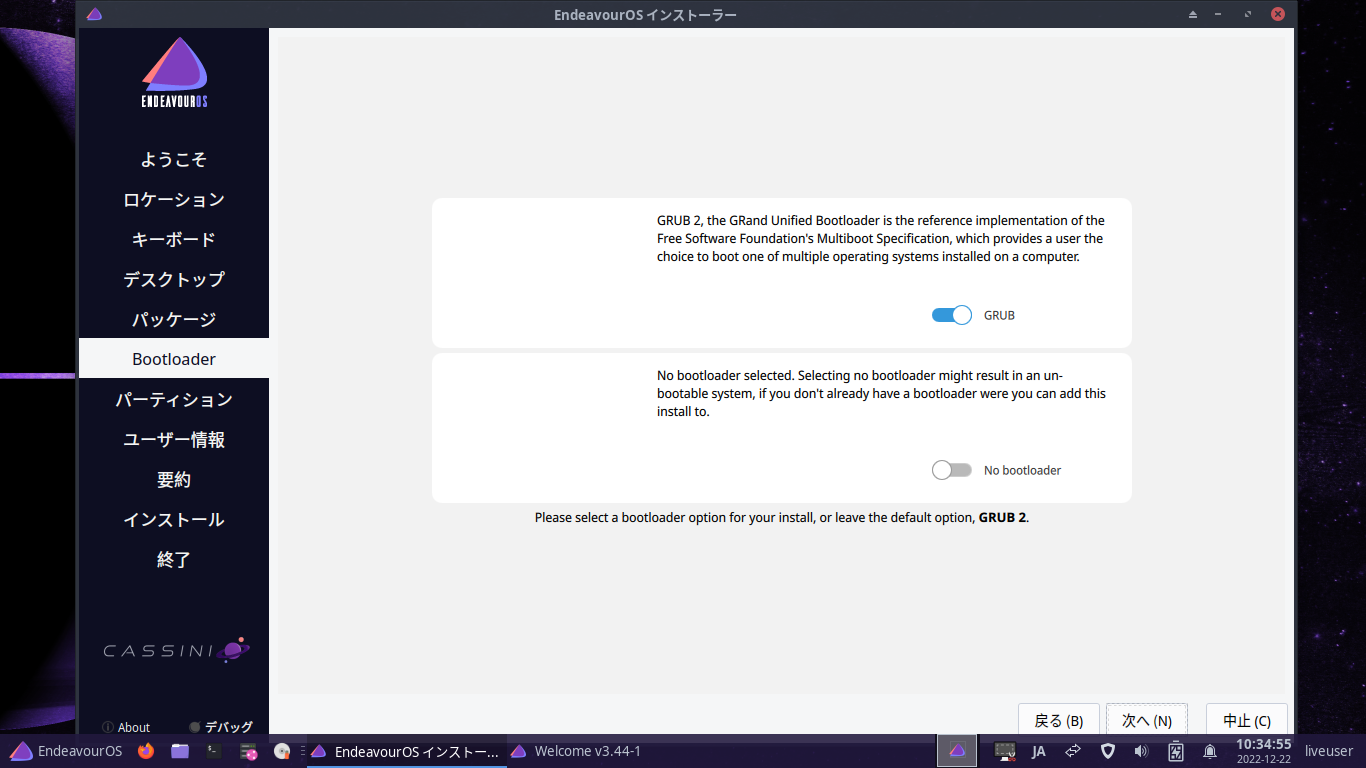This screenshot has height=768, width=1366.
Task: Click the EndeavourOS logo in sidebar
Action: coord(174,73)
